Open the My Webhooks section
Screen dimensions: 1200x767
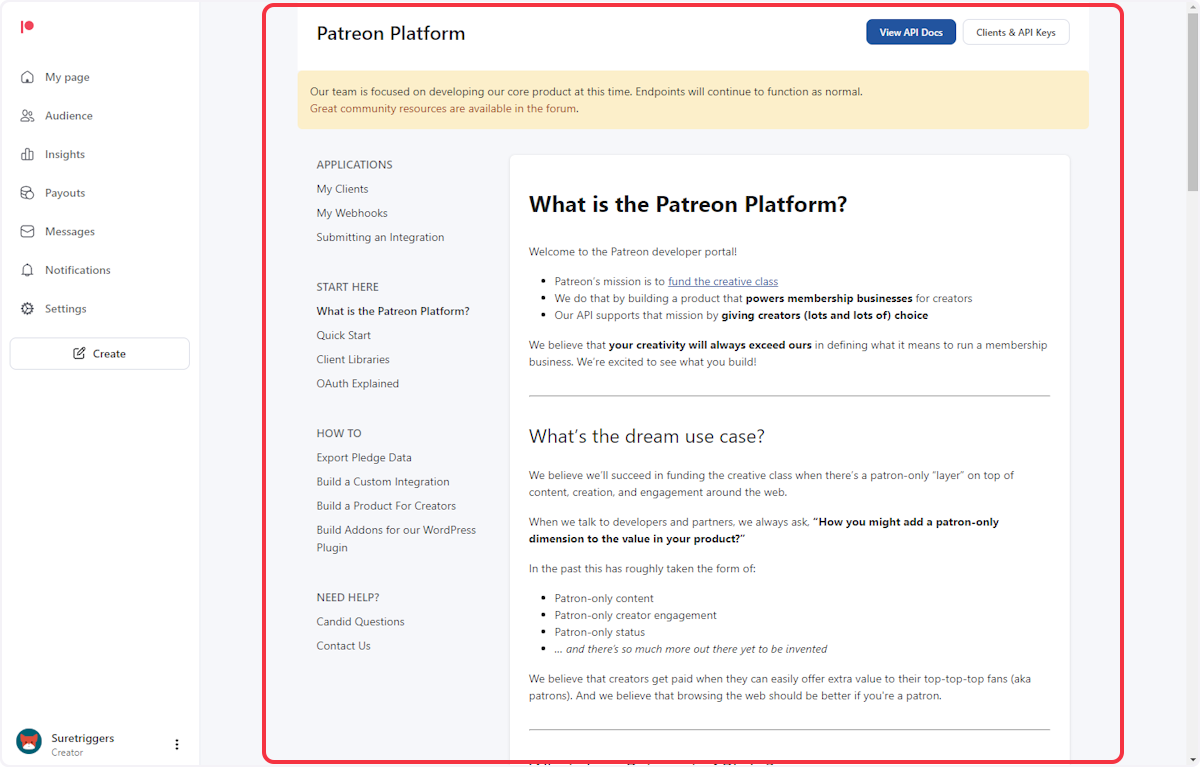(x=352, y=212)
